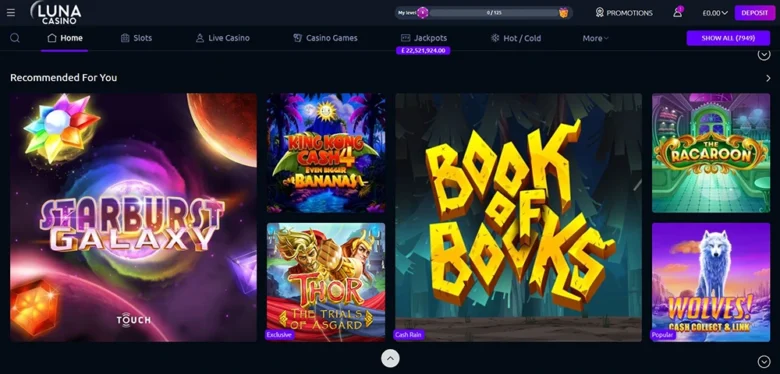Click the Popular tag on Wolves tile
780x374 pixels.
tap(663, 335)
